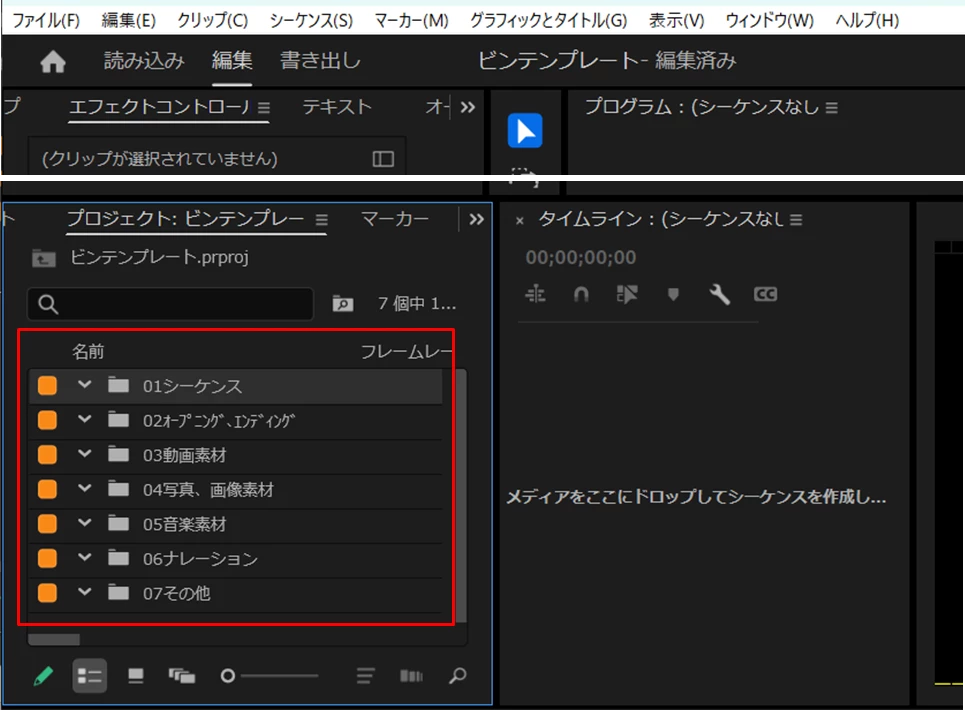This screenshot has width=965, height=710.
Task: Click the エフェクトコントロール tab
Action: click(159, 107)
